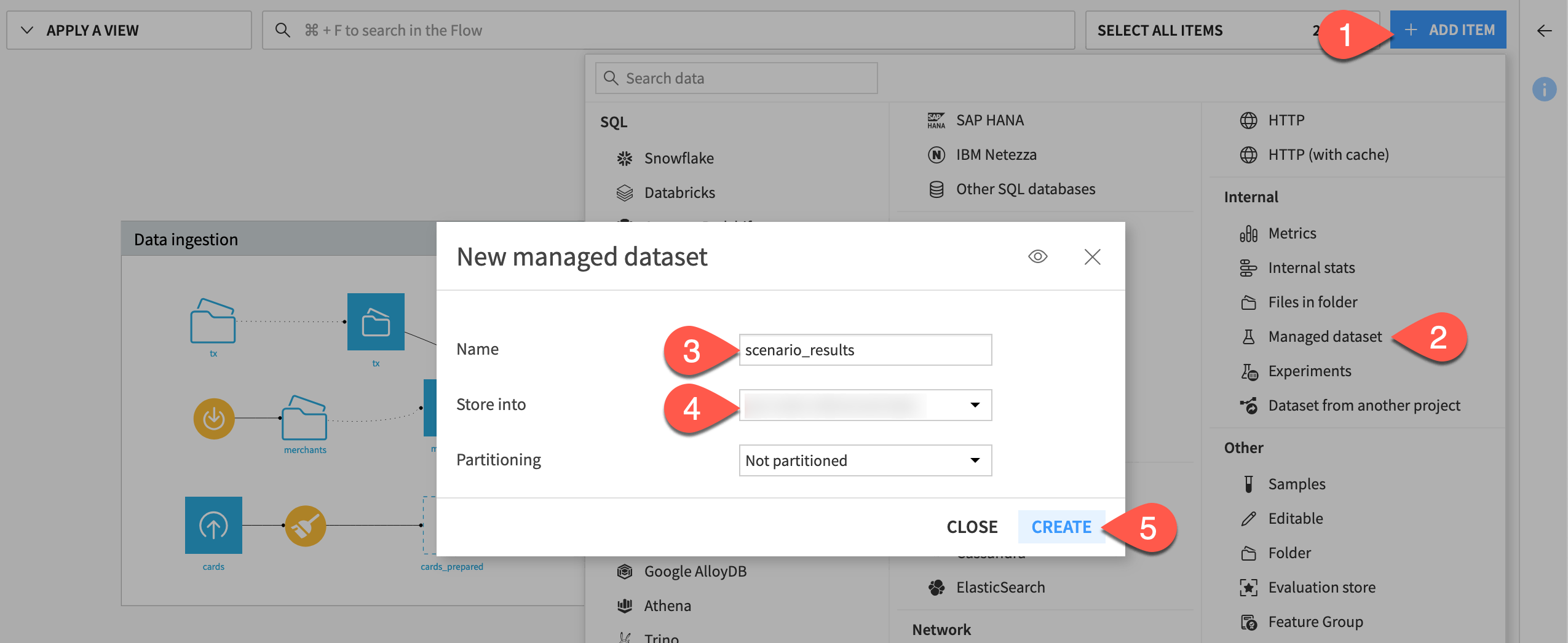
Task: Pick the ElasticSearch connector
Action: tap(999, 587)
